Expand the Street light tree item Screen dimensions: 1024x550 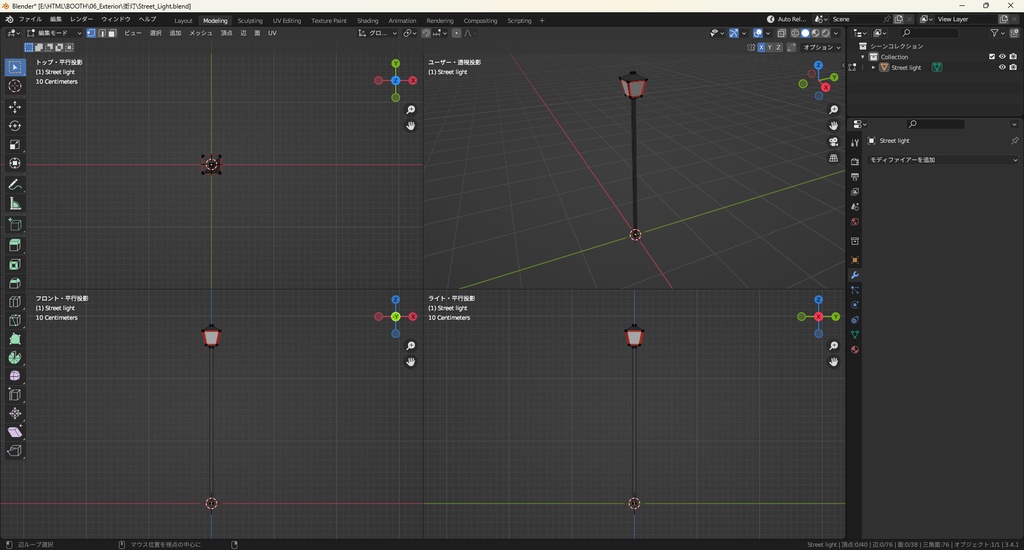tap(873, 68)
